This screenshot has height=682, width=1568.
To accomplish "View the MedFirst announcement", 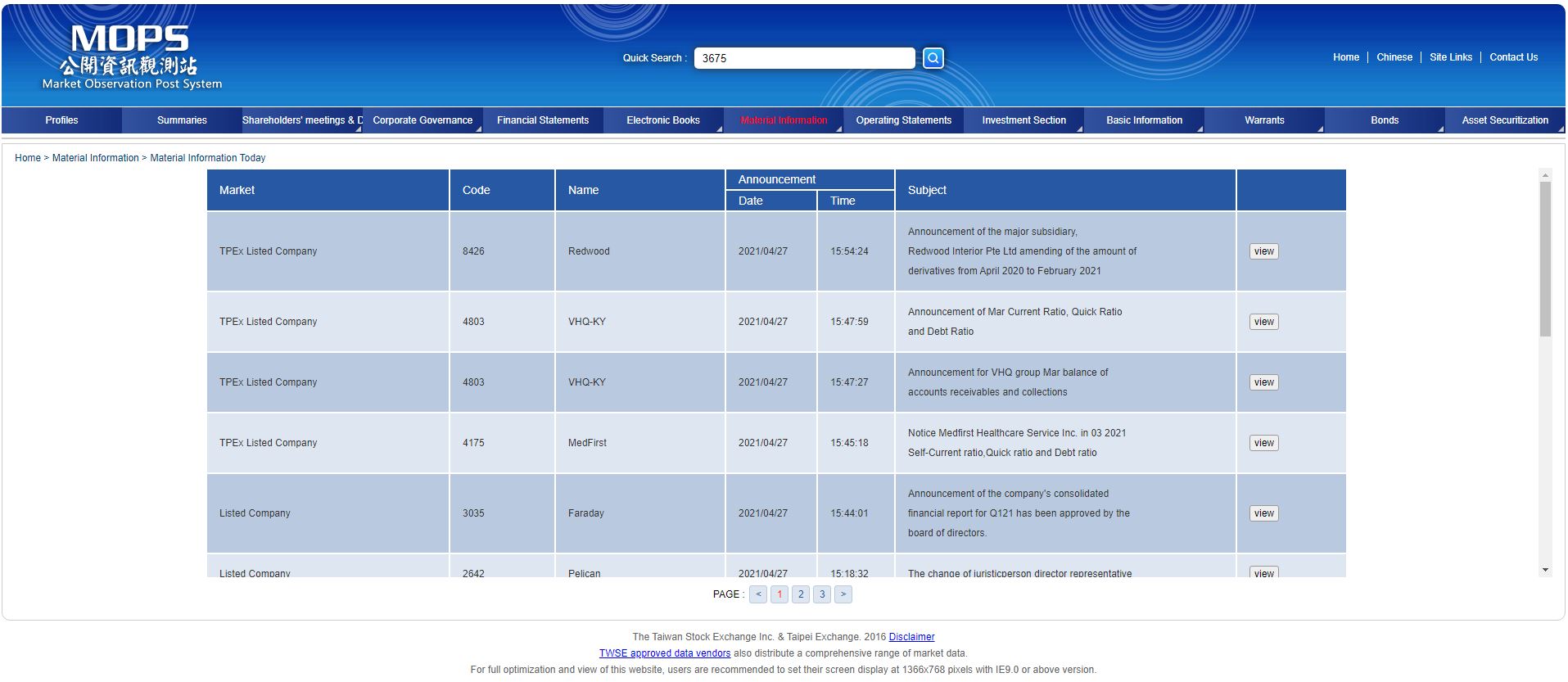I will [x=1263, y=443].
